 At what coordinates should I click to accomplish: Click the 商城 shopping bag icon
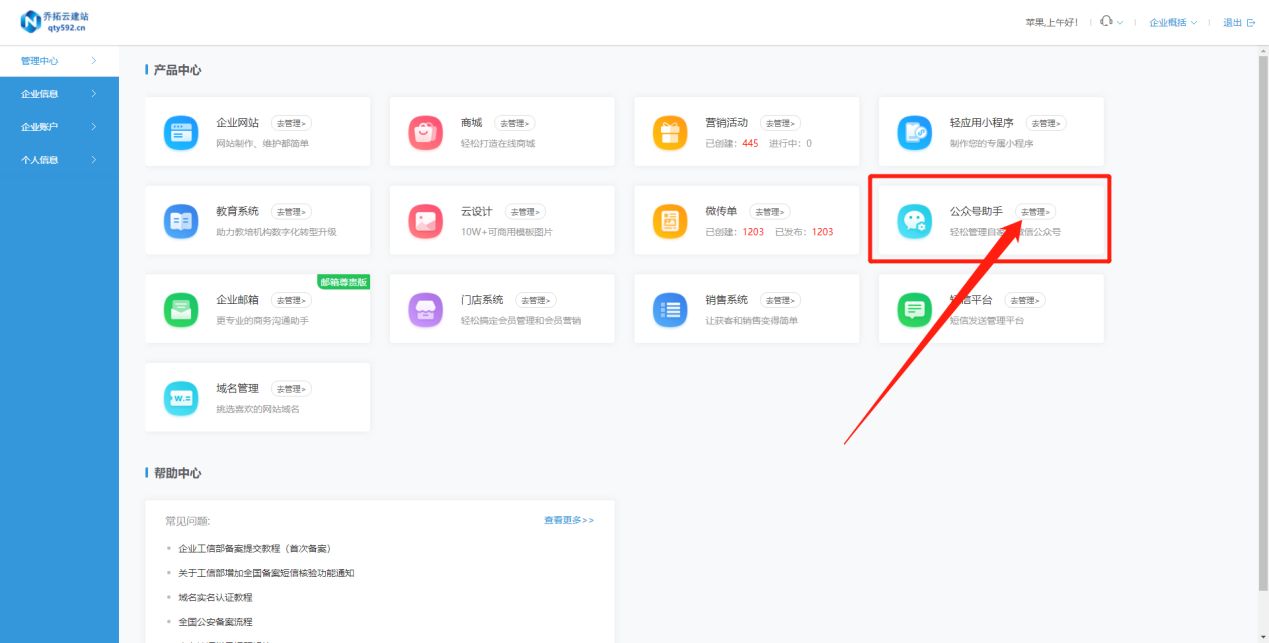pyautogui.click(x=424, y=131)
